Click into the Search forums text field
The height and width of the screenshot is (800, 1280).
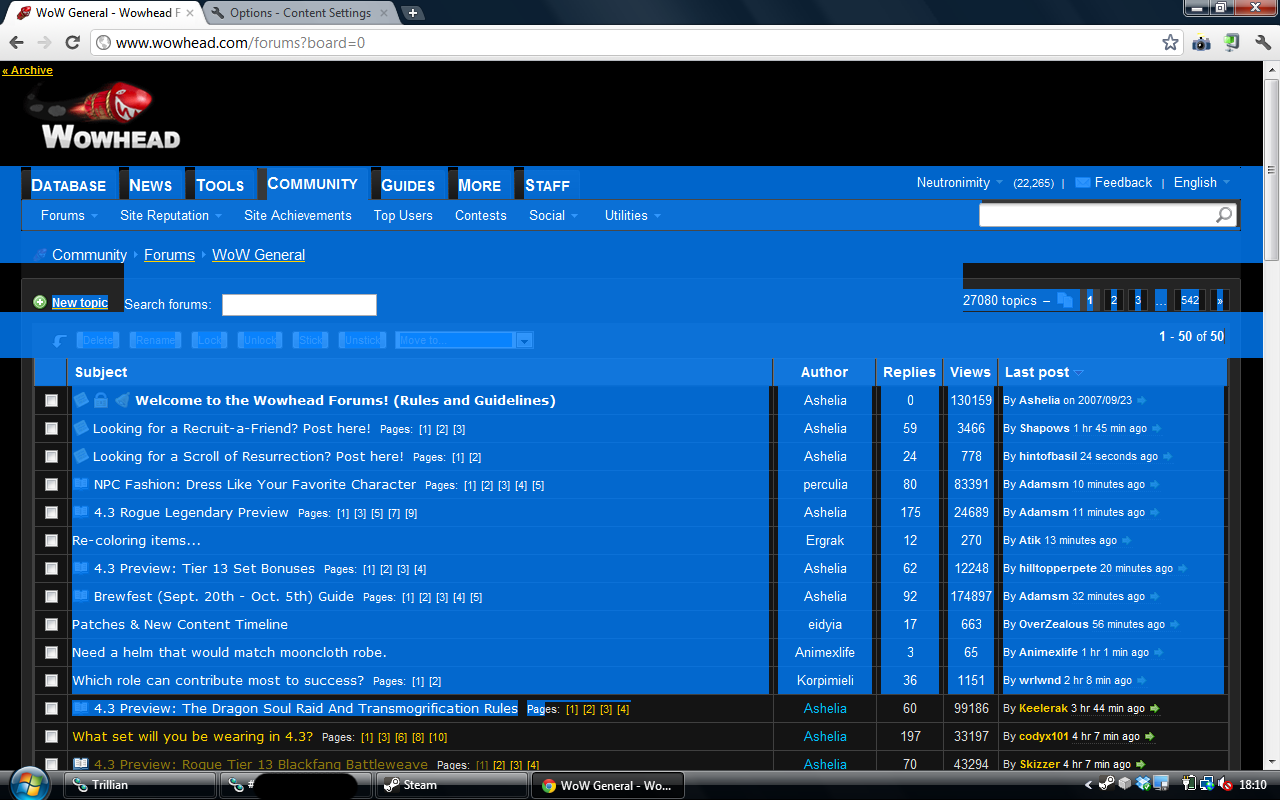point(299,305)
